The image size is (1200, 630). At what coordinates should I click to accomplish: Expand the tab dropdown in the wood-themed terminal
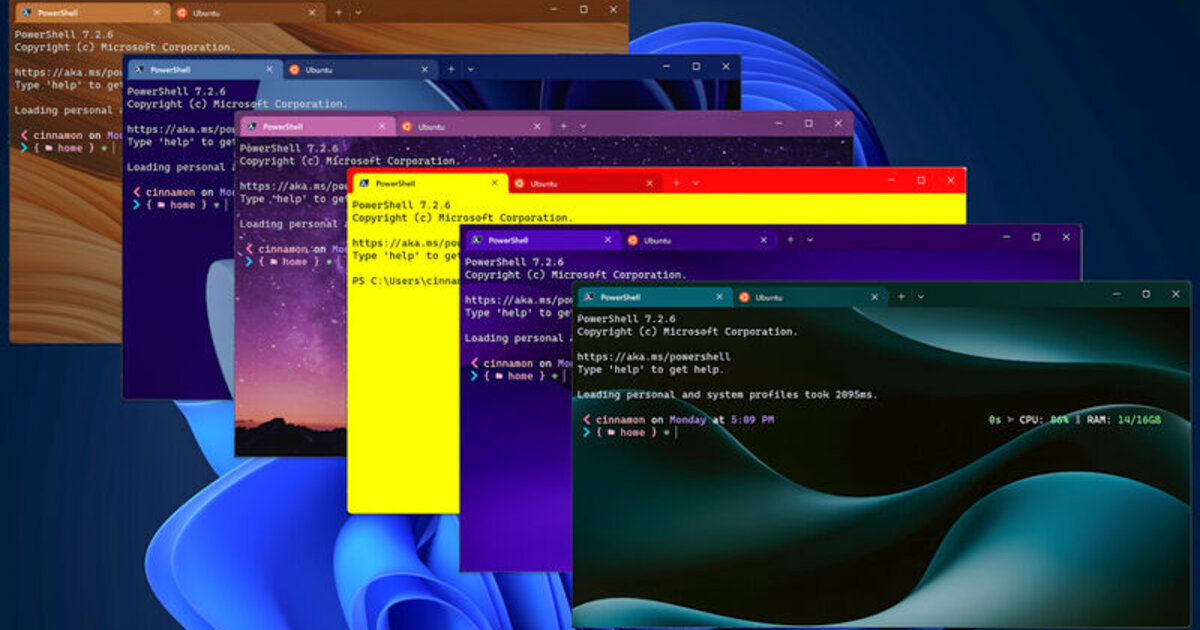[x=358, y=13]
